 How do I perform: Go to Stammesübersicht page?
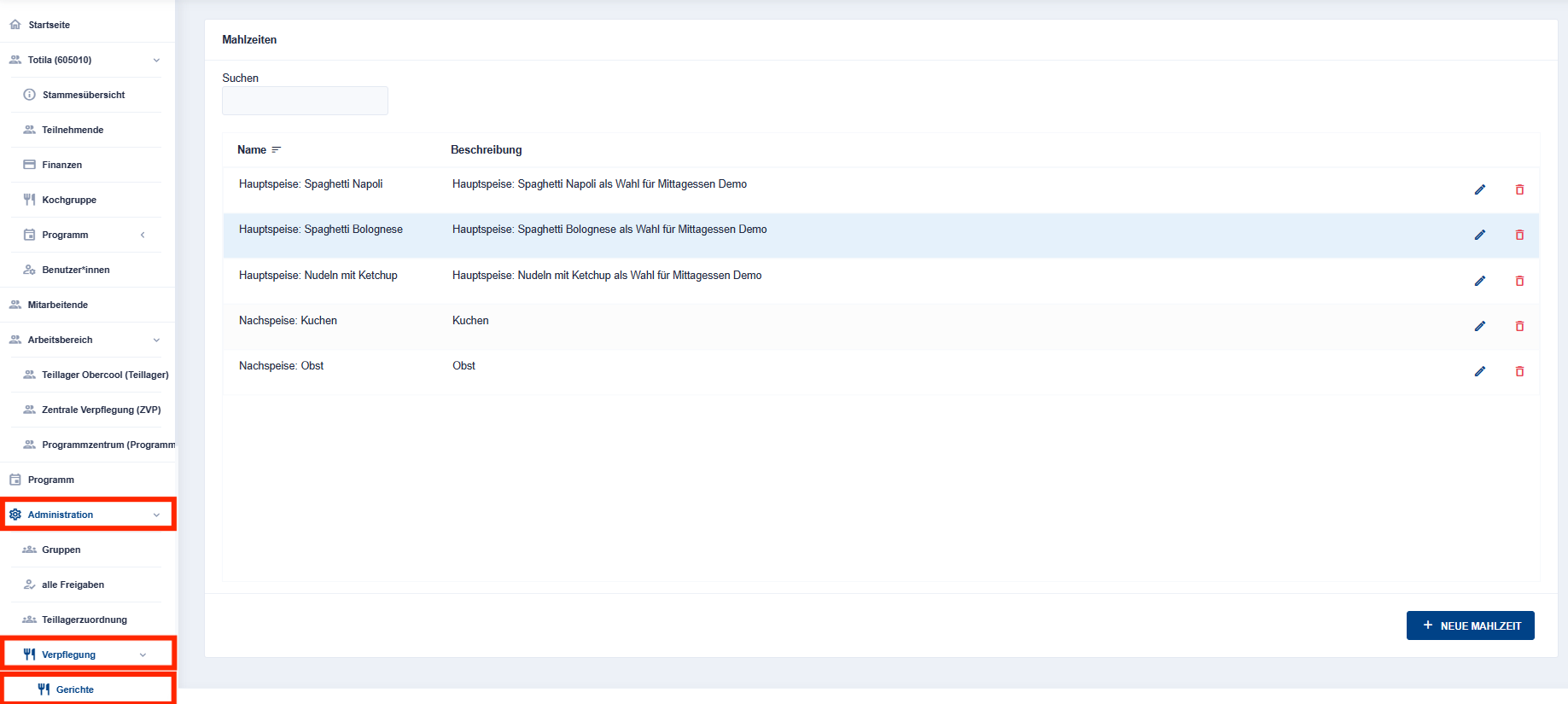pyautogui.click(x=85, y=95)
